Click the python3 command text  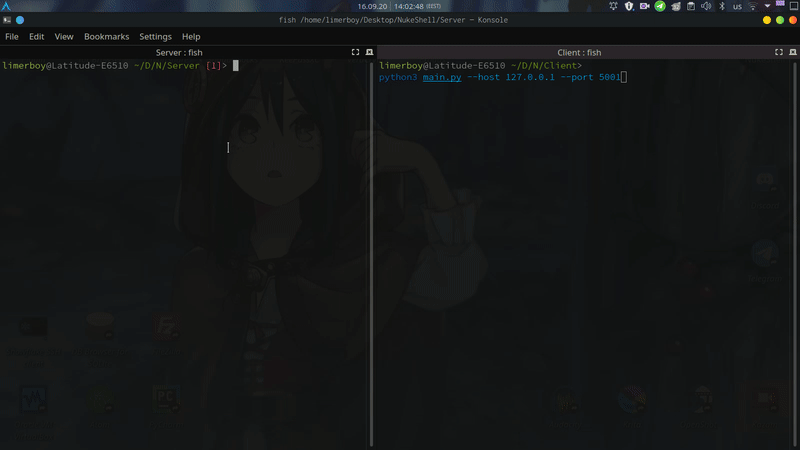coord(398,77)
